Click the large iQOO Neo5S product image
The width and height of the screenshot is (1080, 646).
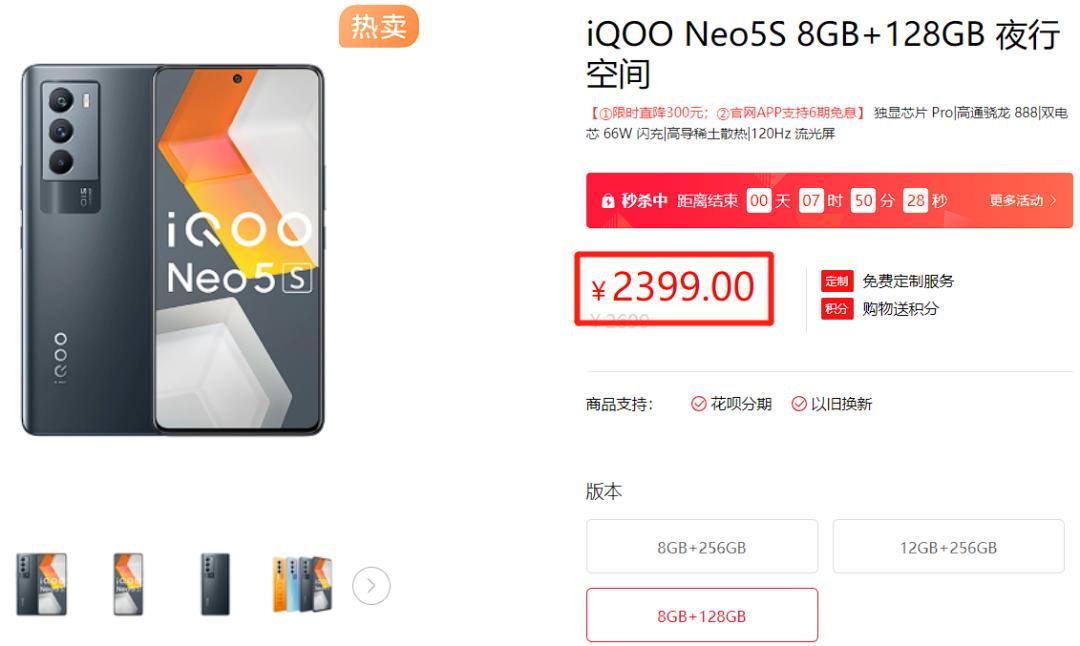[x=172, y=250]
